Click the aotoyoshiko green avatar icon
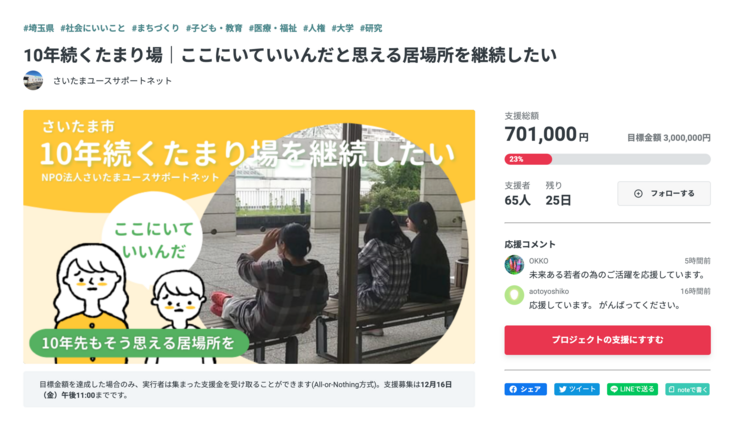 [514, 295]
